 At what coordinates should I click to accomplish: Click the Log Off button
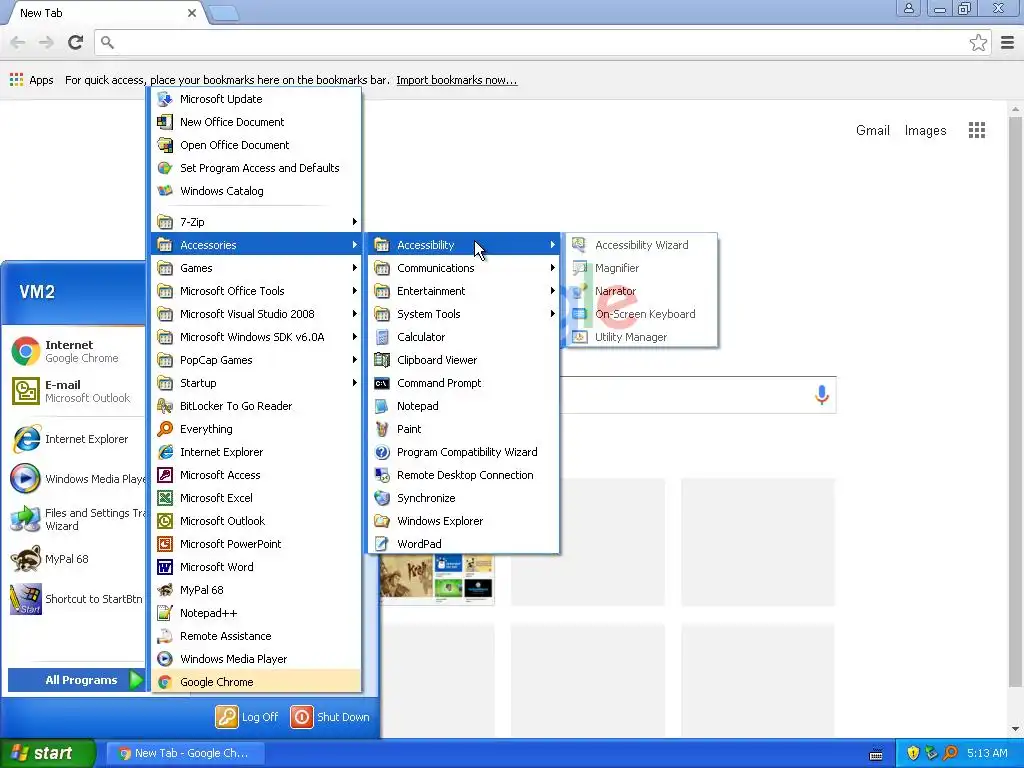tap(248, 717)
